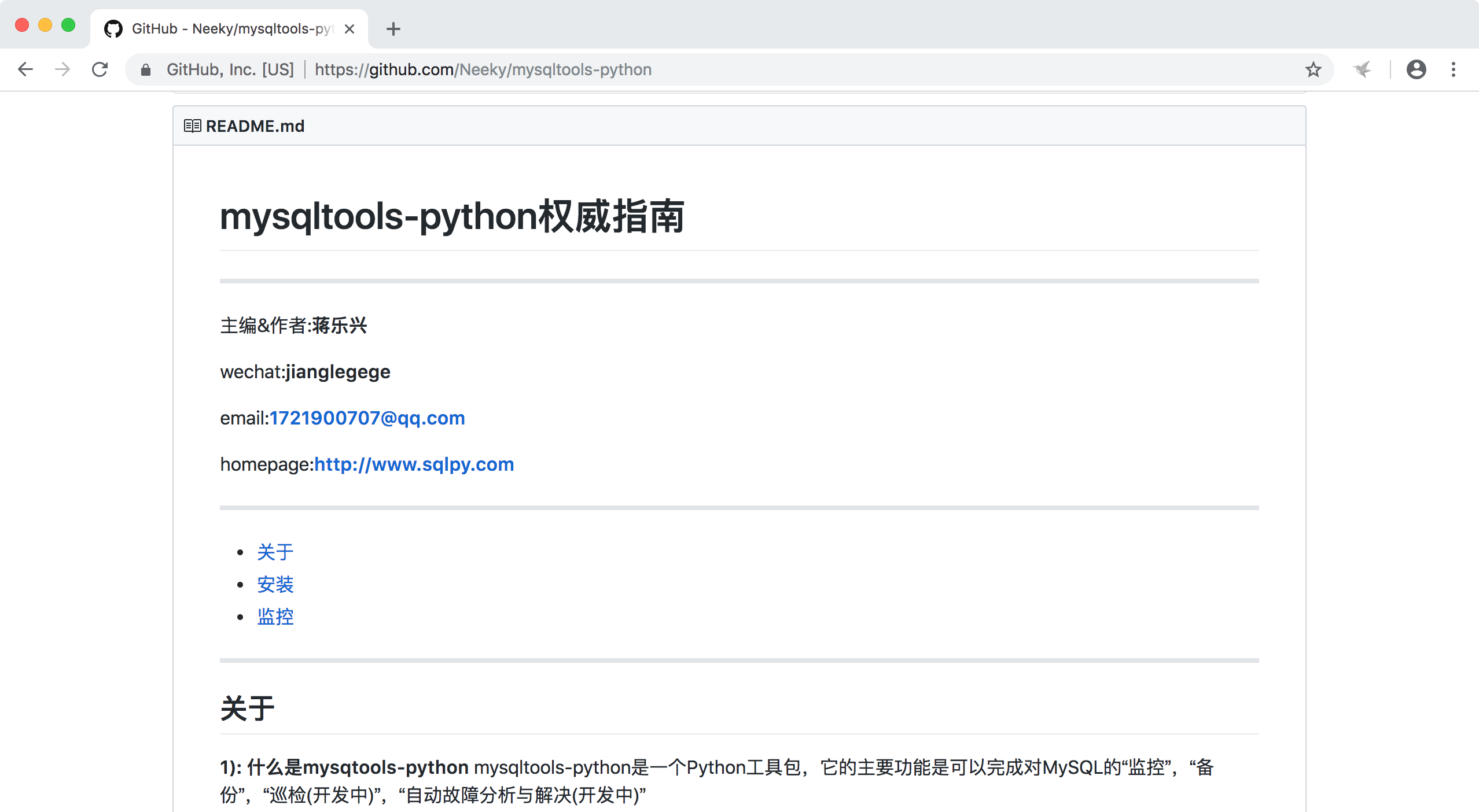Open Chrome's three-dot menu
Image resolution: width=1479 pixels, height=812 pixels.
1454,69
